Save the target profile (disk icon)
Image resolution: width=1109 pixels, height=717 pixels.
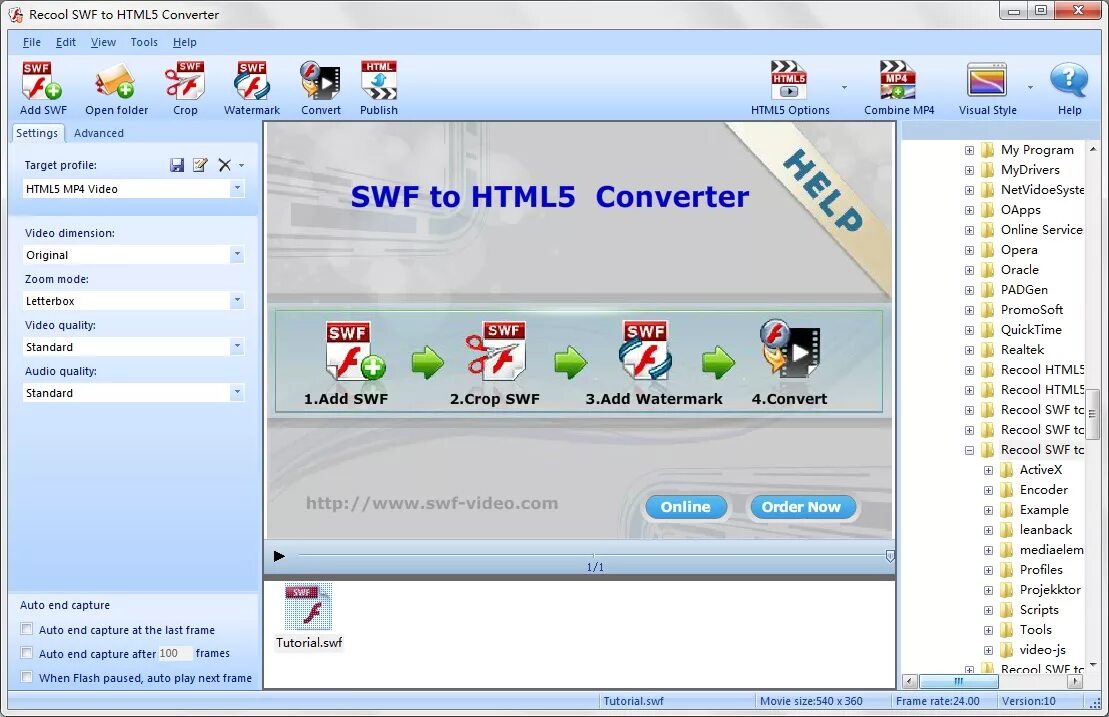click(x=177, y=165)
